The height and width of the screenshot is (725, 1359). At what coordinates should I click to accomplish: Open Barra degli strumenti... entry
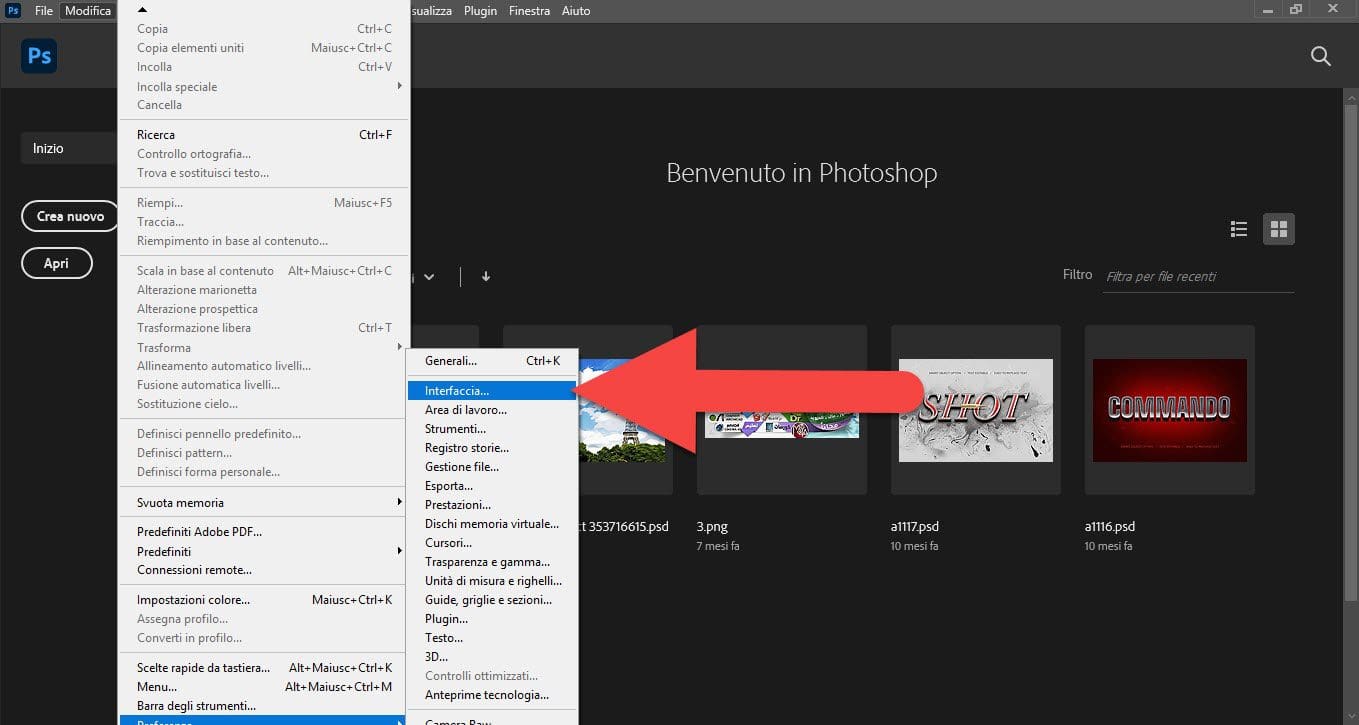[264, 706]
